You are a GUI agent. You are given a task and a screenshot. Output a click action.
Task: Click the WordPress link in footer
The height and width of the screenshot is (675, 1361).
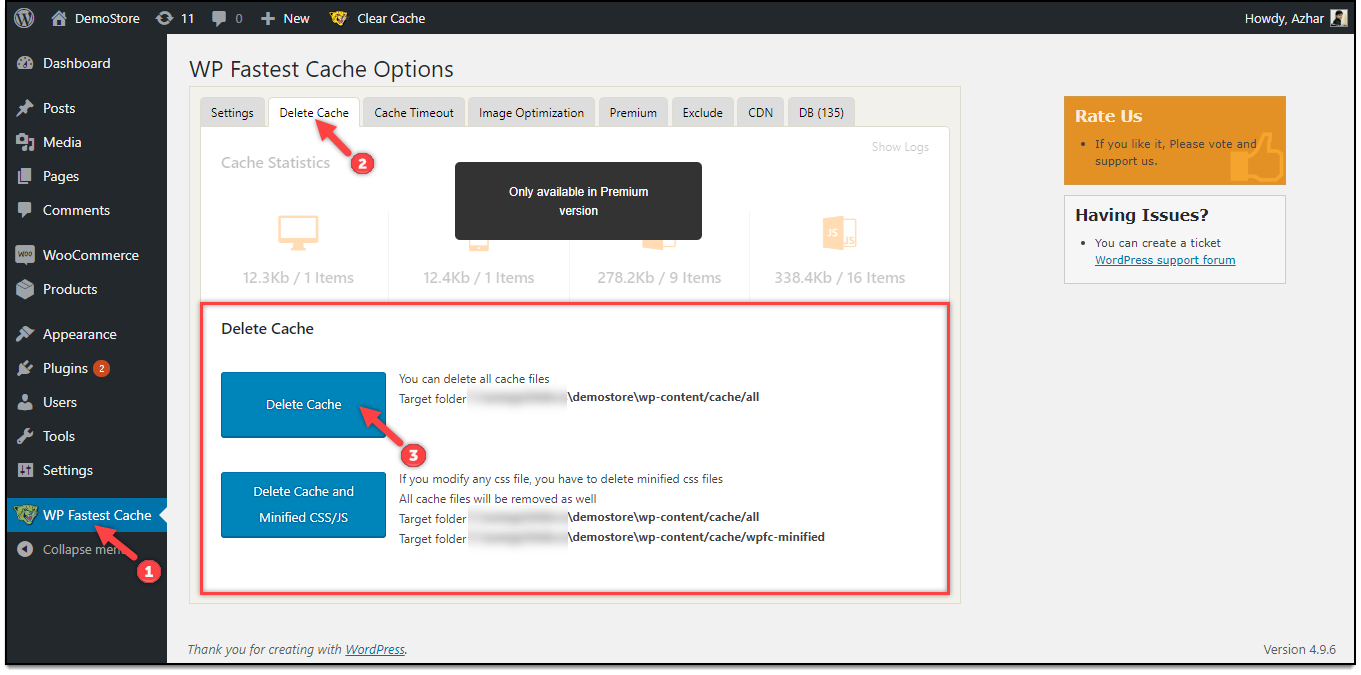click(375, 649)
